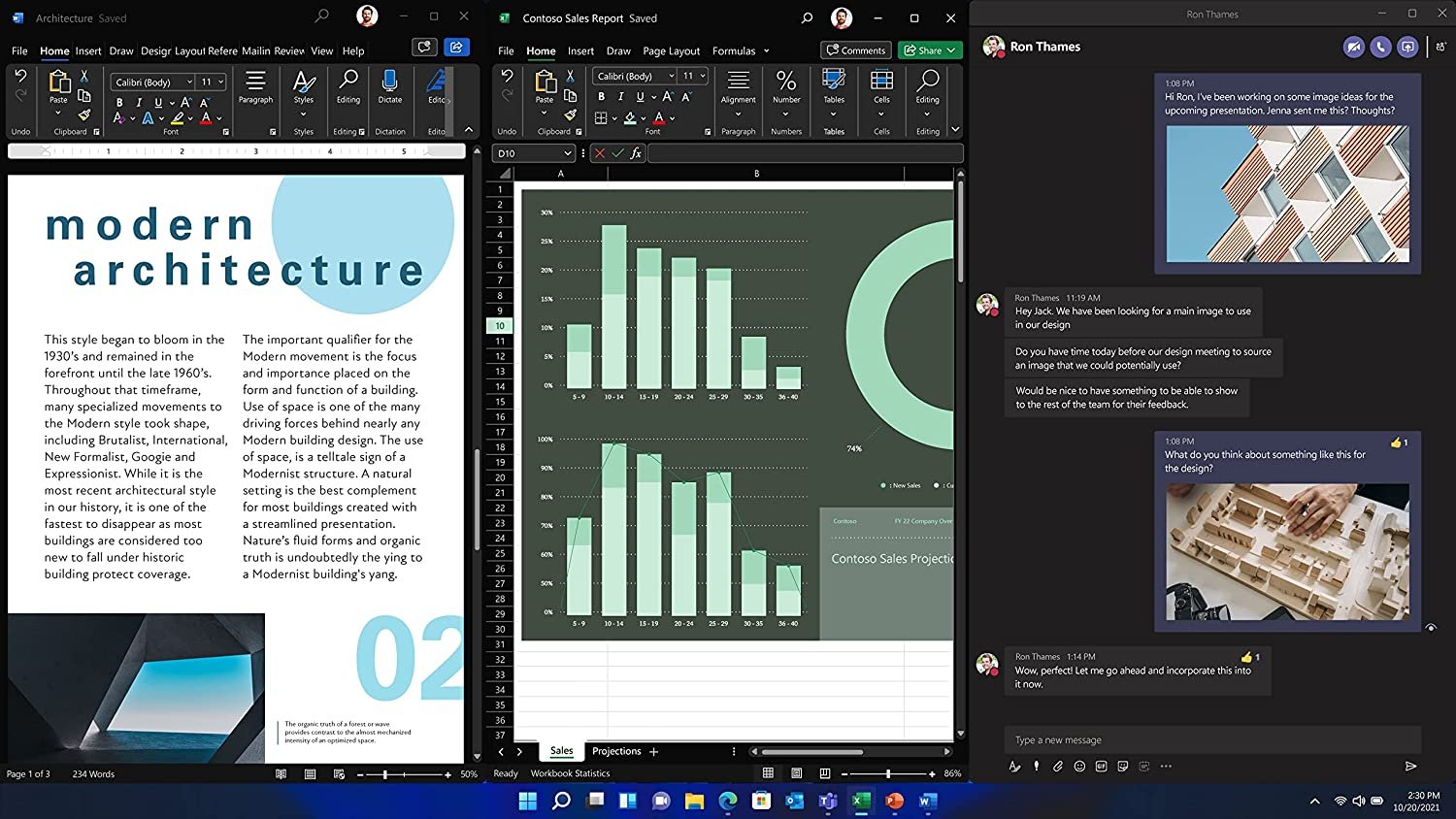The height and width of the screenshot is (819, 1456).
Task: Toggle bold formatting in Word
Action: click(x=118, y=101)
